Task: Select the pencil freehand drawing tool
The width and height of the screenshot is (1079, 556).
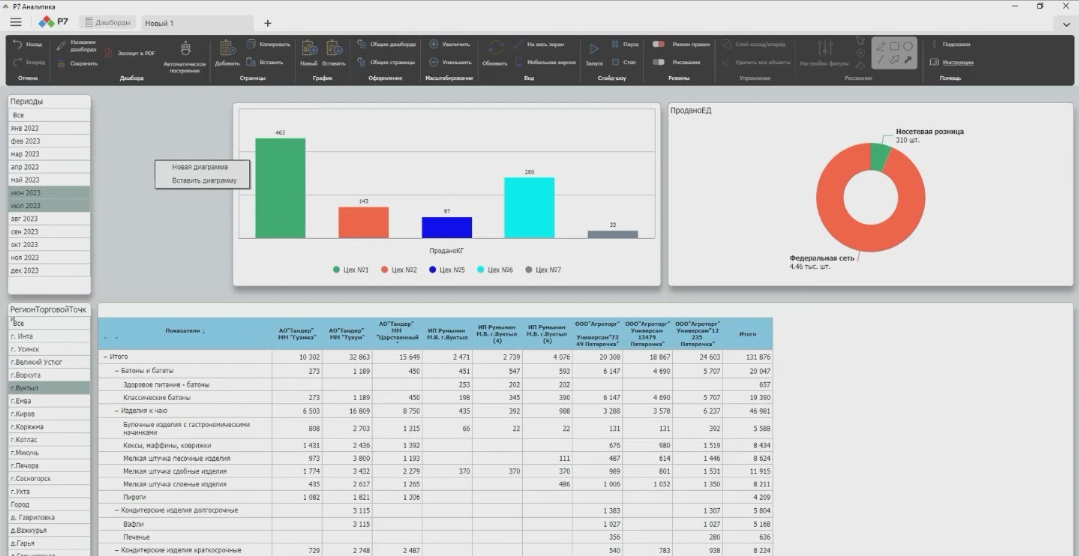Action: point(880,46)
